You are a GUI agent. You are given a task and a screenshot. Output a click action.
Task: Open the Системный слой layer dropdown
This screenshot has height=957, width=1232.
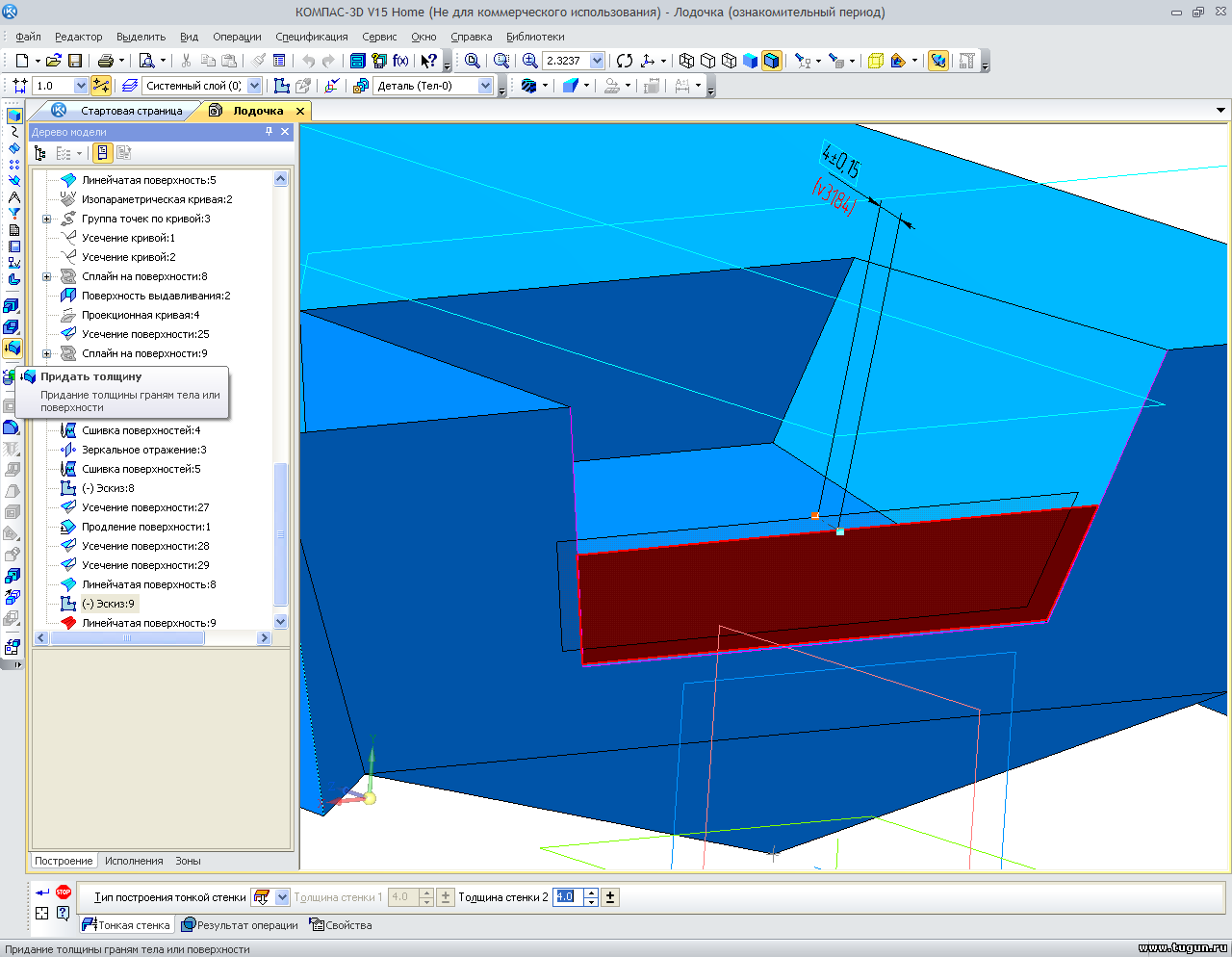pyautogui.click(x=254, y=86)
